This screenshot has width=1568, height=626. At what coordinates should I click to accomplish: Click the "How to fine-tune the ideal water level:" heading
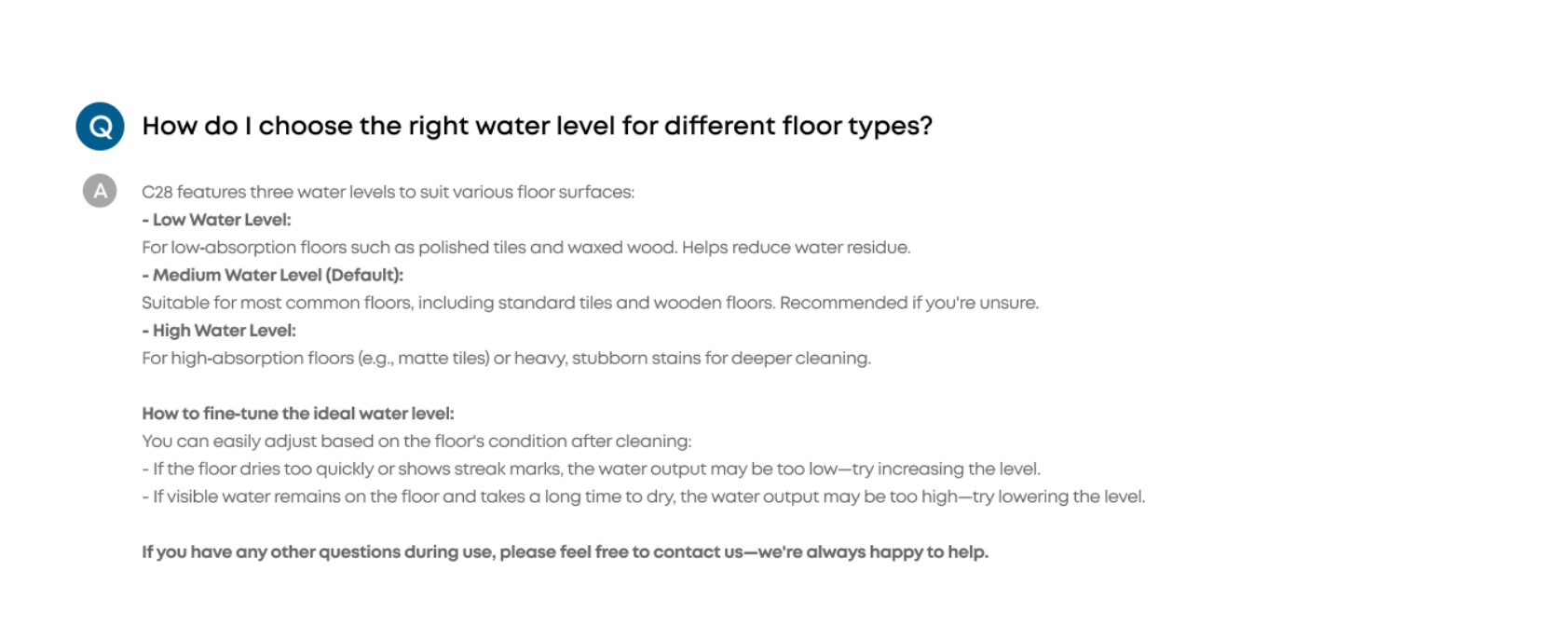298,414
